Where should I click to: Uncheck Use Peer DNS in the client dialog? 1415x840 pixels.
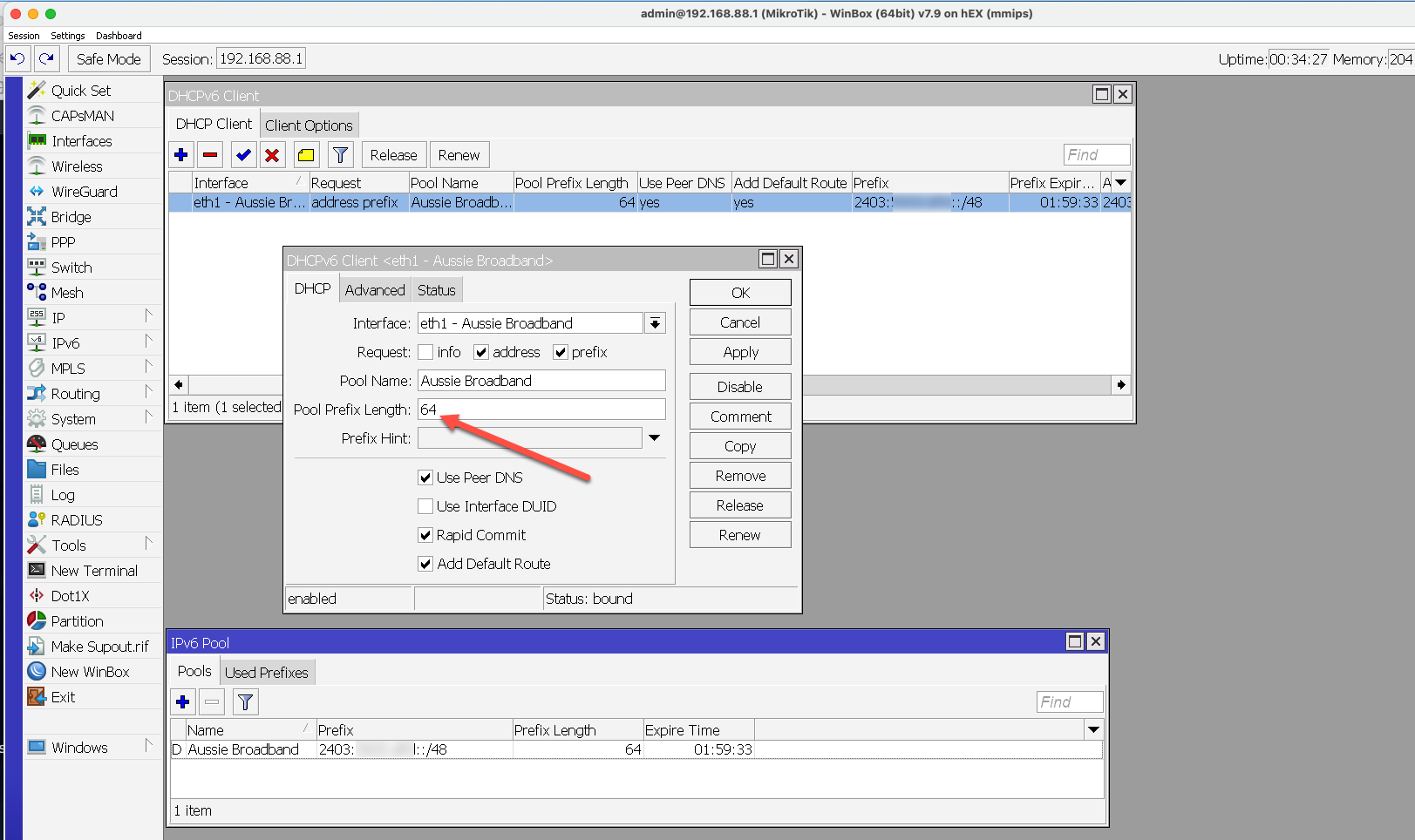pos(425,477)
